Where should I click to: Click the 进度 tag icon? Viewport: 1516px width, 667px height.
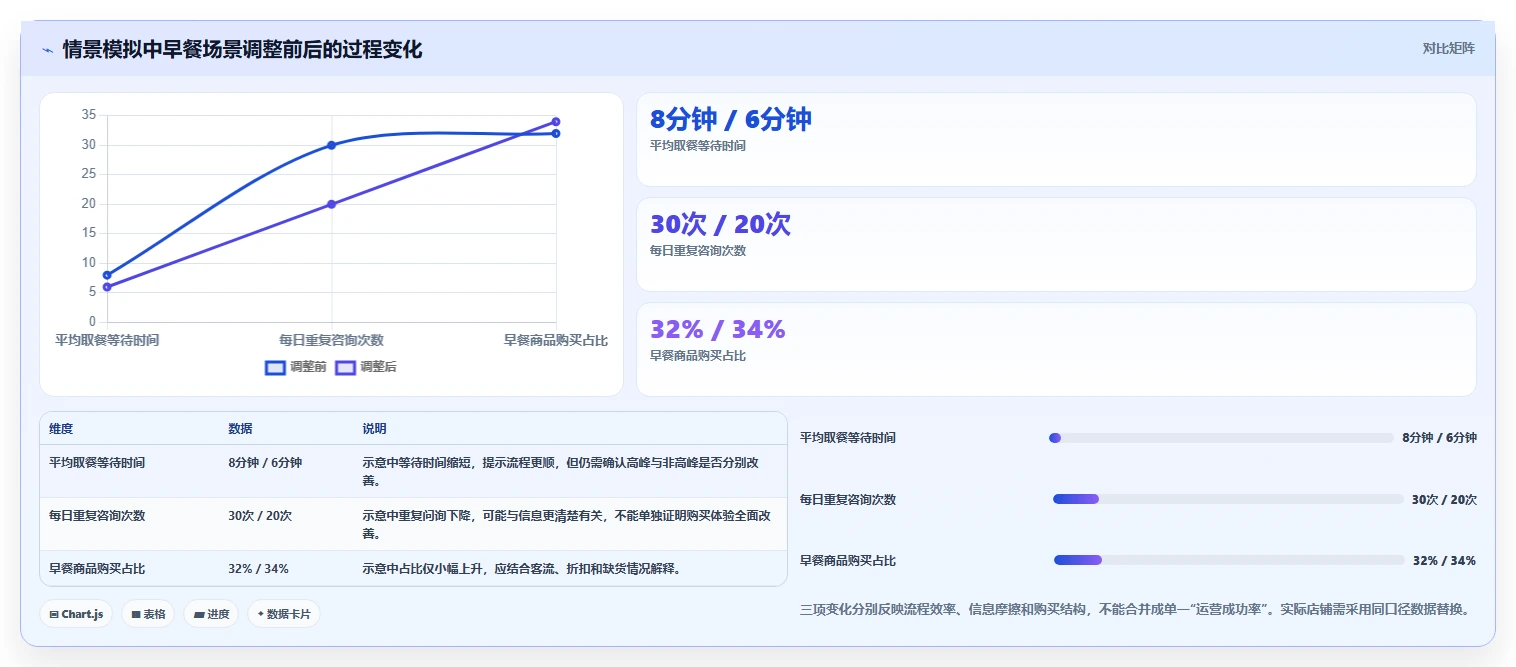pos(198,615)
